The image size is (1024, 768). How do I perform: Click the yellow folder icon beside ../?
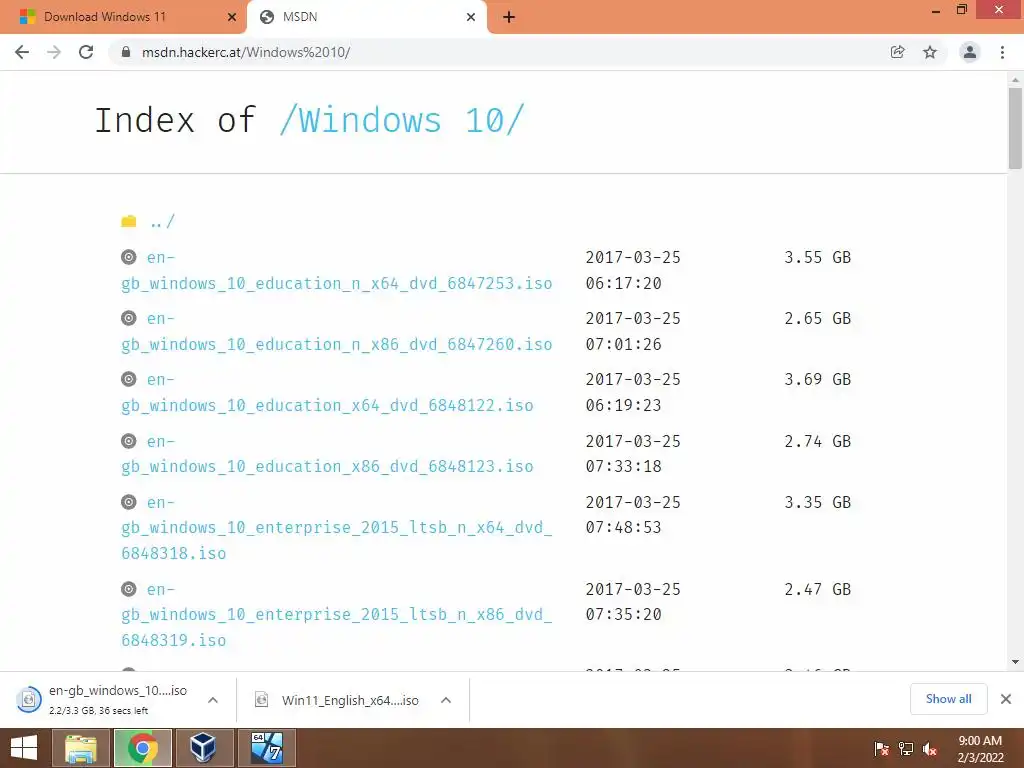pyautogui.click(x=129, y=221)
